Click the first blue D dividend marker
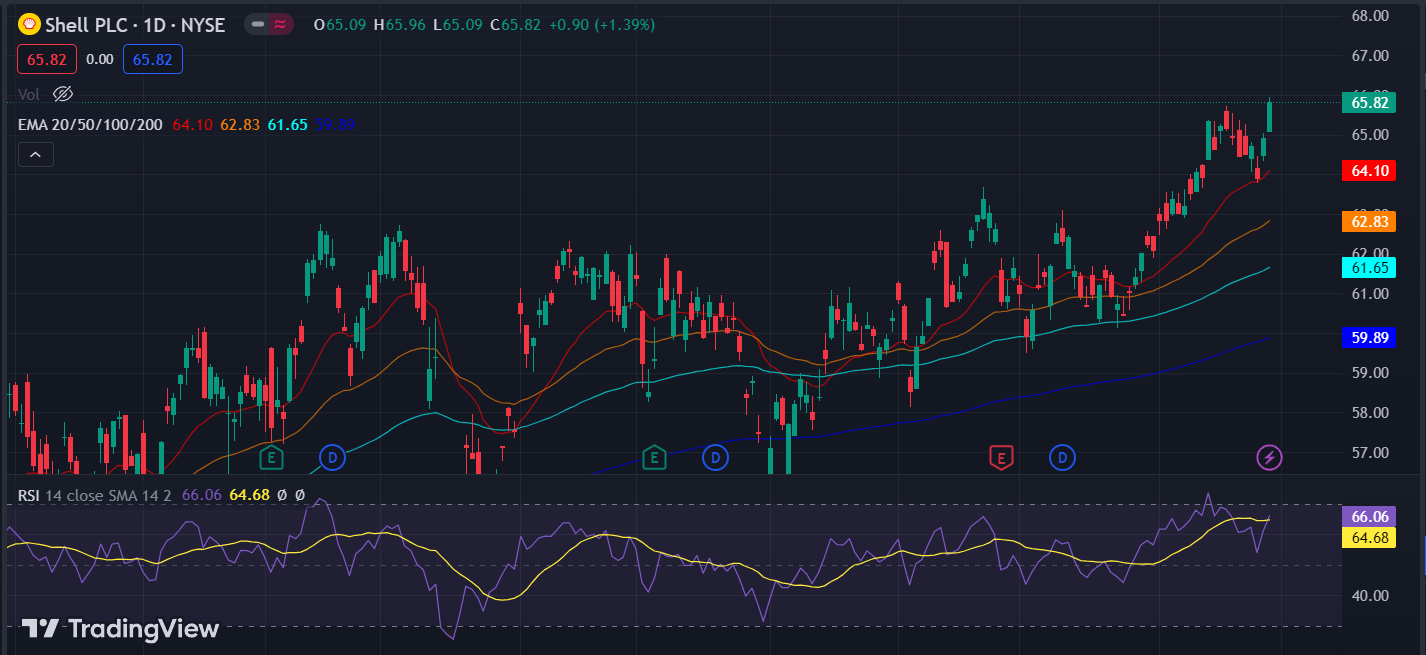The width and height of the screenshot is (1426, 655). [x=332, y=458]
